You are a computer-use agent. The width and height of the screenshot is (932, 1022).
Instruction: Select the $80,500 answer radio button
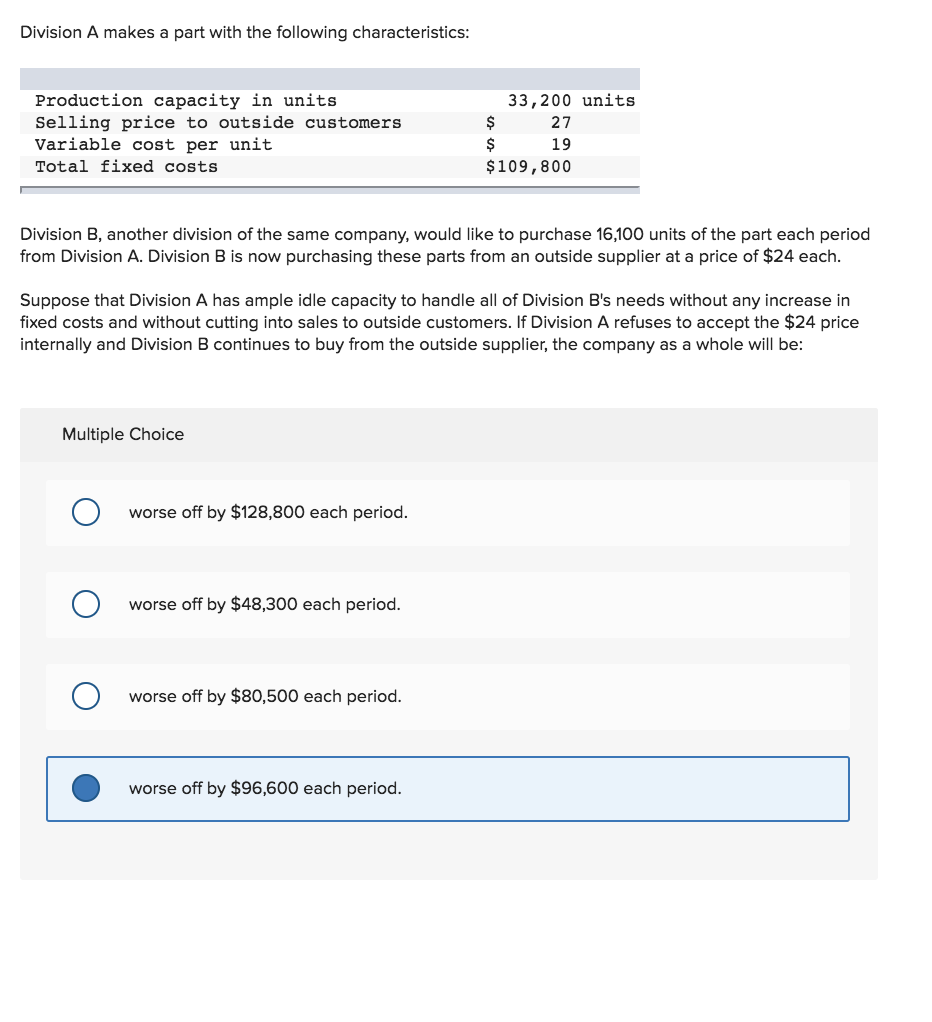[x=85, y=695]
